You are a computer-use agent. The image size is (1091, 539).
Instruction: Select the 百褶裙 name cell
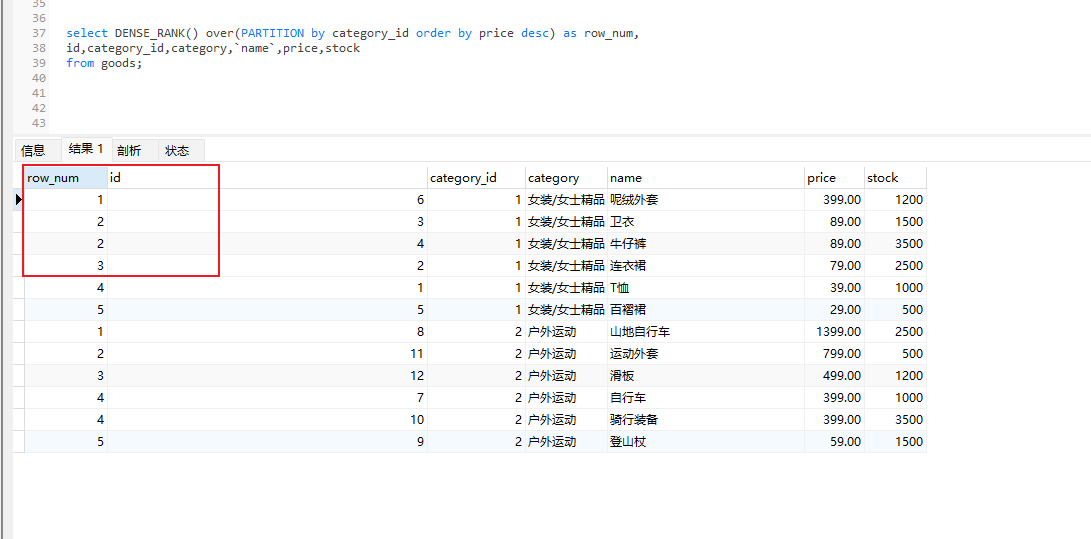point(706,309)
